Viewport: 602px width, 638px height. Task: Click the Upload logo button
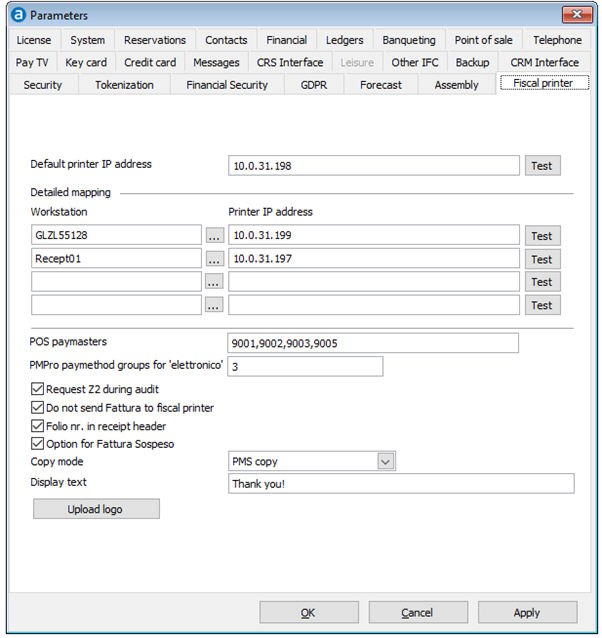pyautogui.click(x=96, y=509)
